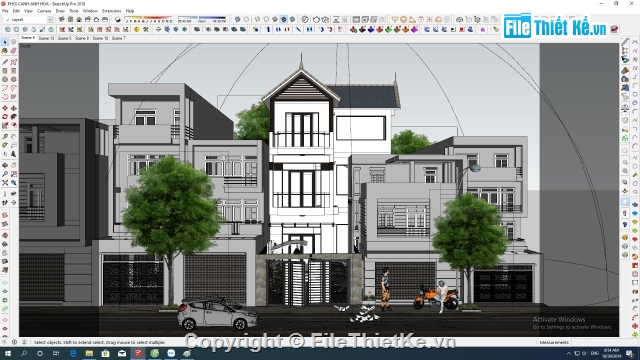Pick the Scale tool
Screen dimensions: 640x360
[x=5, y=125]
